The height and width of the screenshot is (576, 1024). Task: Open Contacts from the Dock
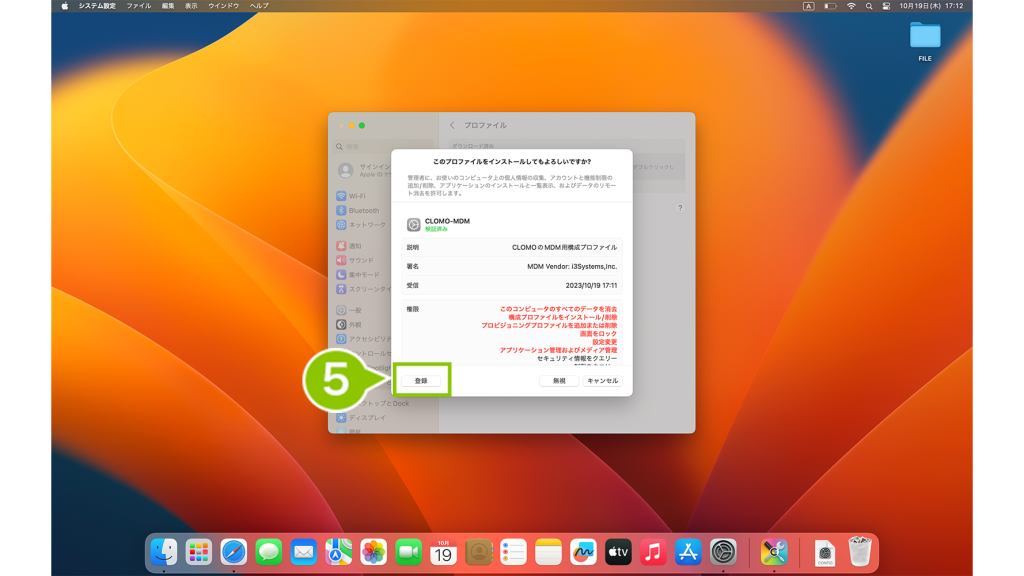click(479, 552)
